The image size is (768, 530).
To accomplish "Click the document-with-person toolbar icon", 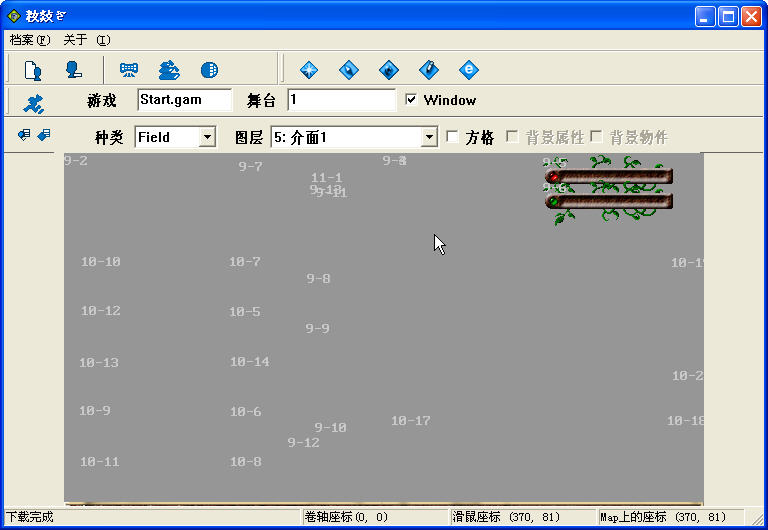I will click(32, 70).
